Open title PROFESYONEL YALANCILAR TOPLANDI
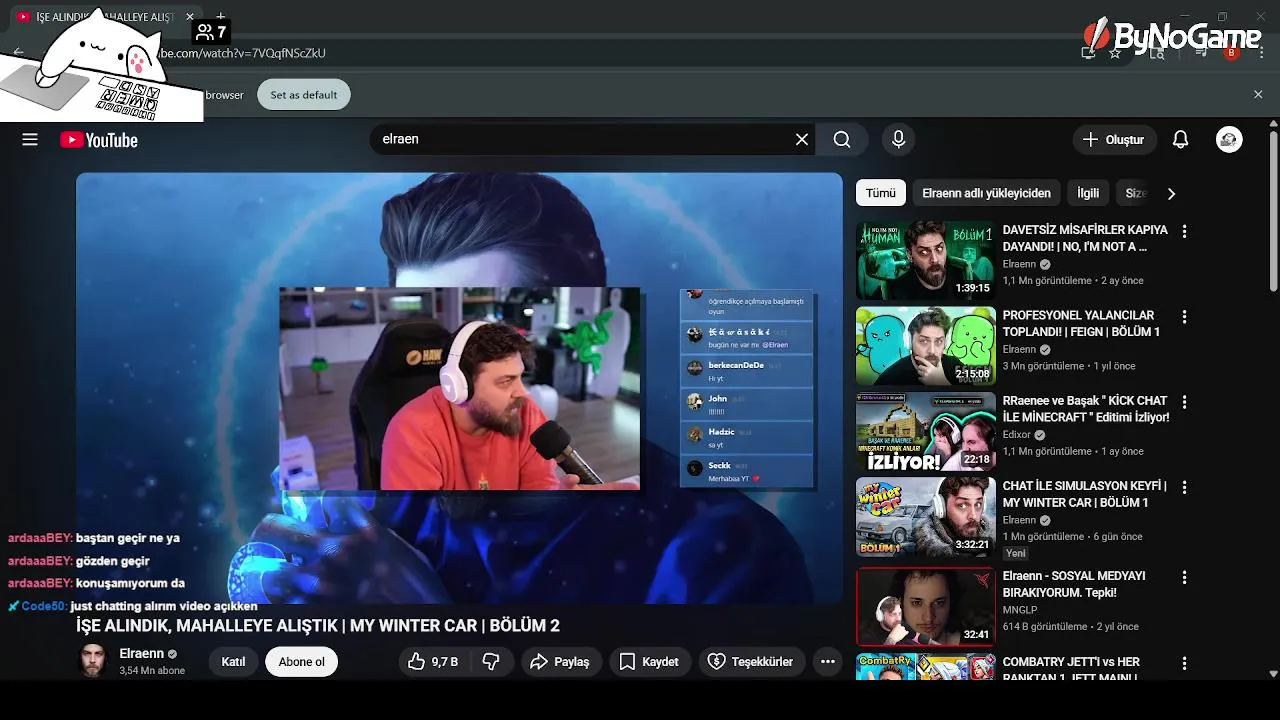The height and width of the screenshot is (720, 1280). pyautogui.click(x=1081, y=323)
